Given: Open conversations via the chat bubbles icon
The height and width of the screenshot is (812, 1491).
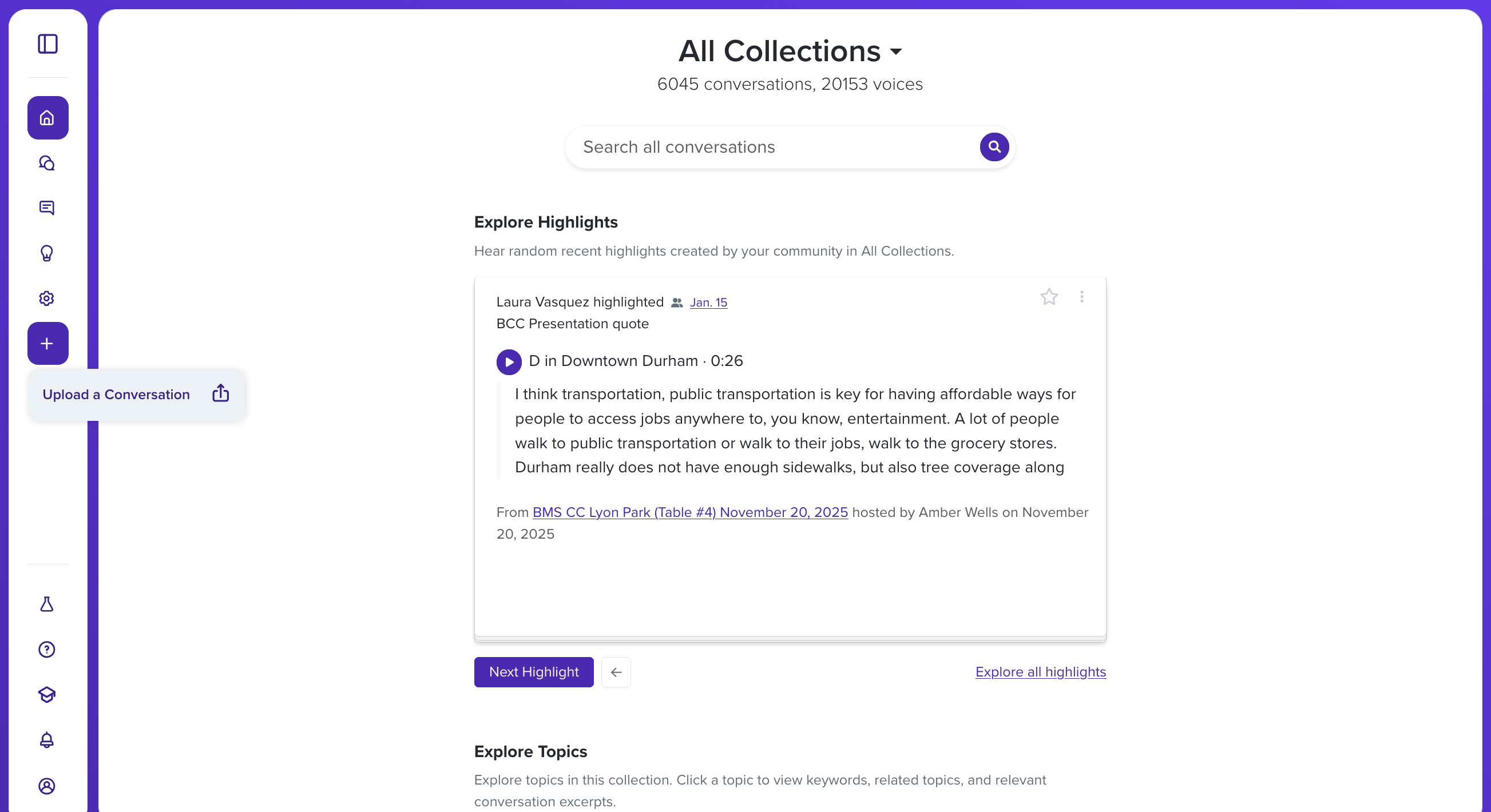Looking at the screenshot, I should tap(47, 162).
